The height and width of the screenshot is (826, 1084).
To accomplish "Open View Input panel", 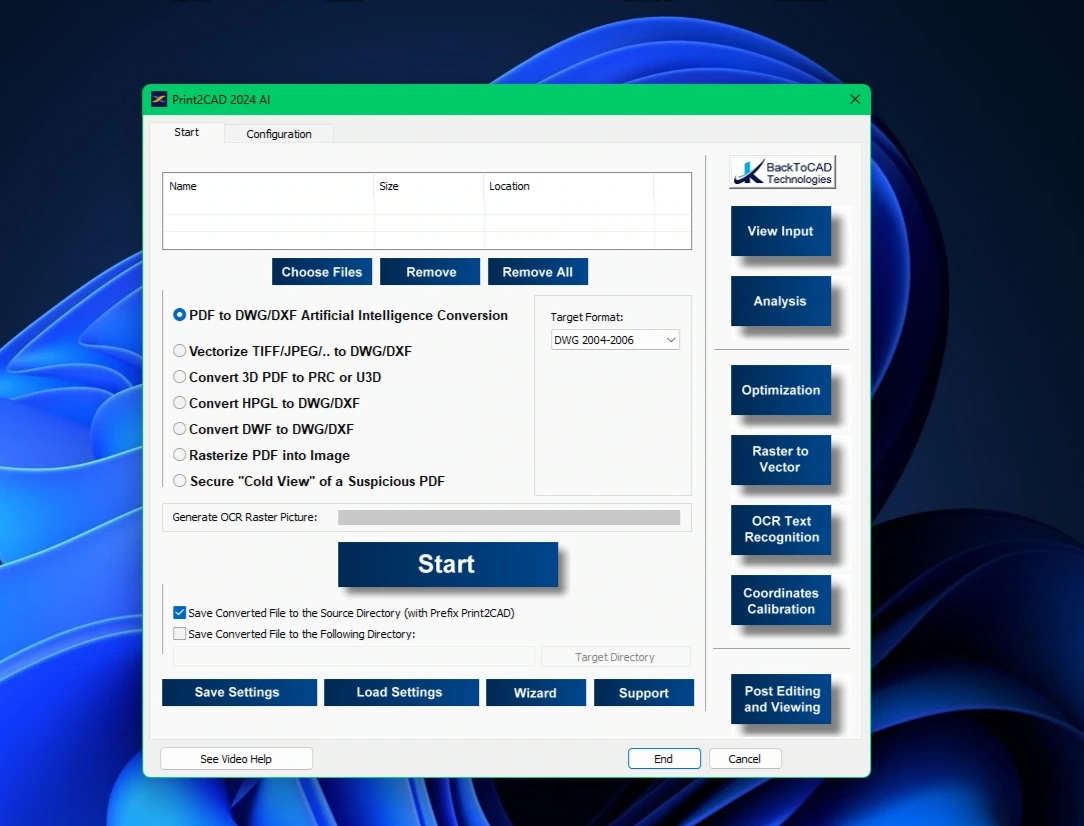I will click(x=781, y=232).
